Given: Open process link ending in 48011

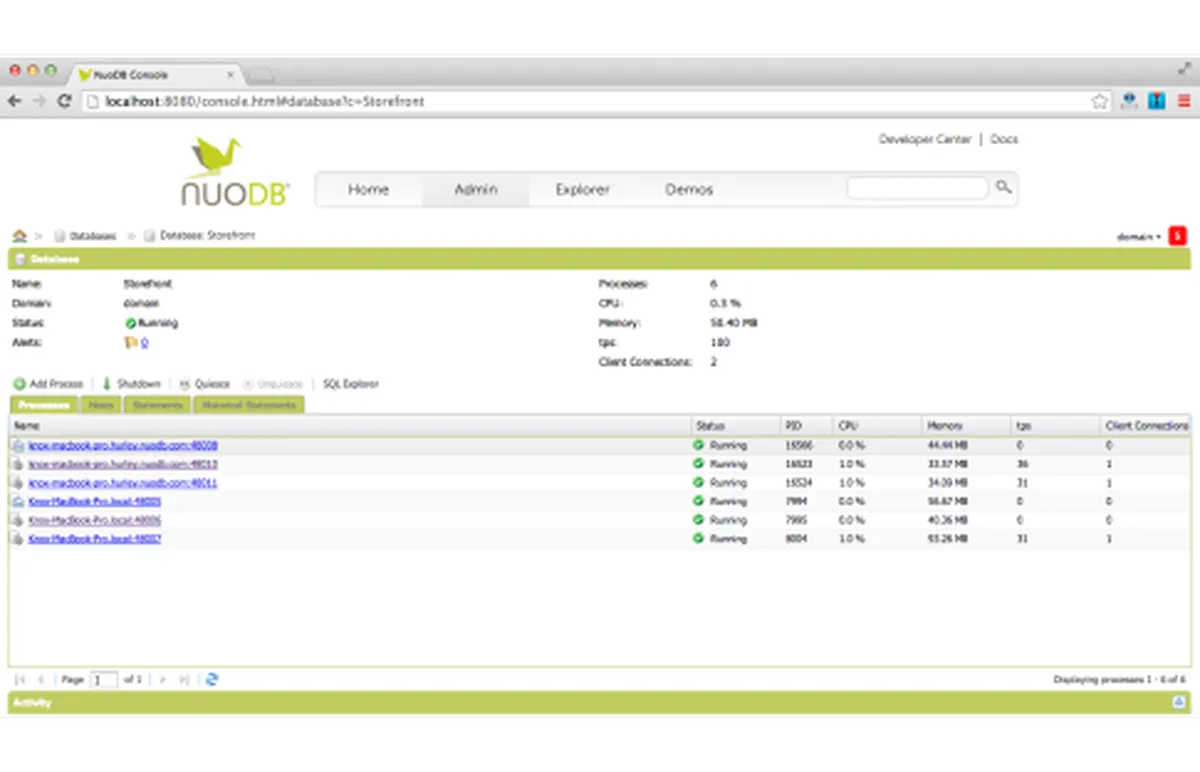Looking at the screenshot, I should point(122,483).
